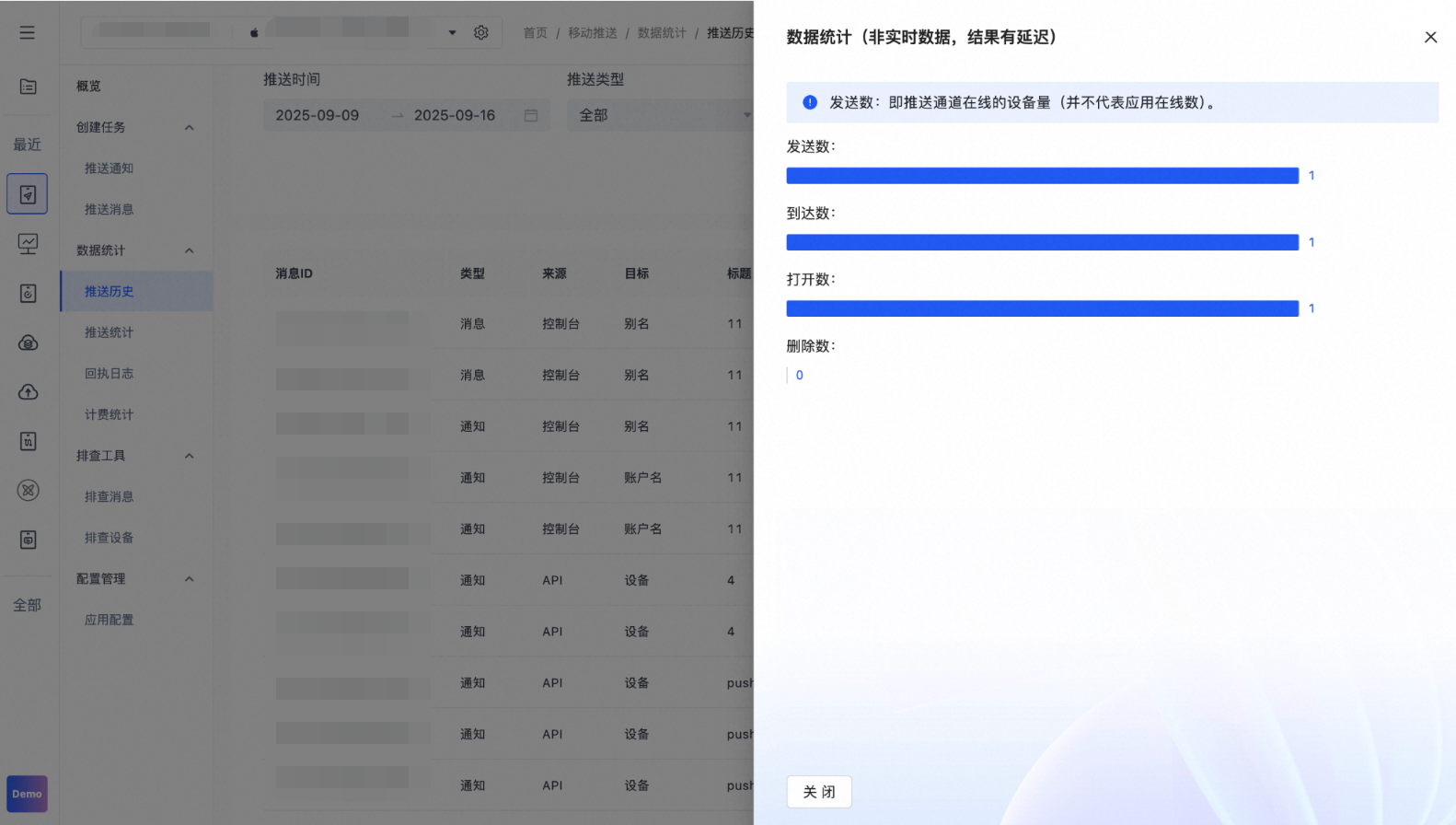Click the 关闭 button

click(x=819, y=792)
